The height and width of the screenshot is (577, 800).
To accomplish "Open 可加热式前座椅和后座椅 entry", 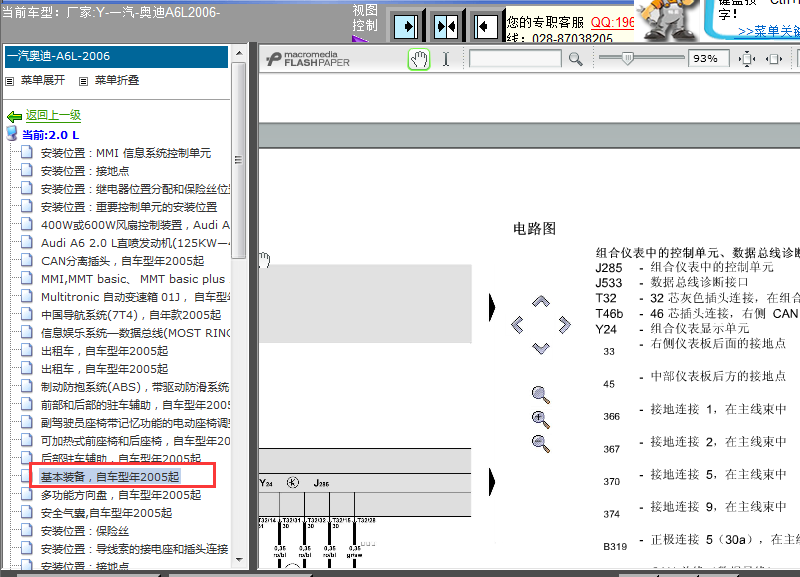I will (135, 441).
